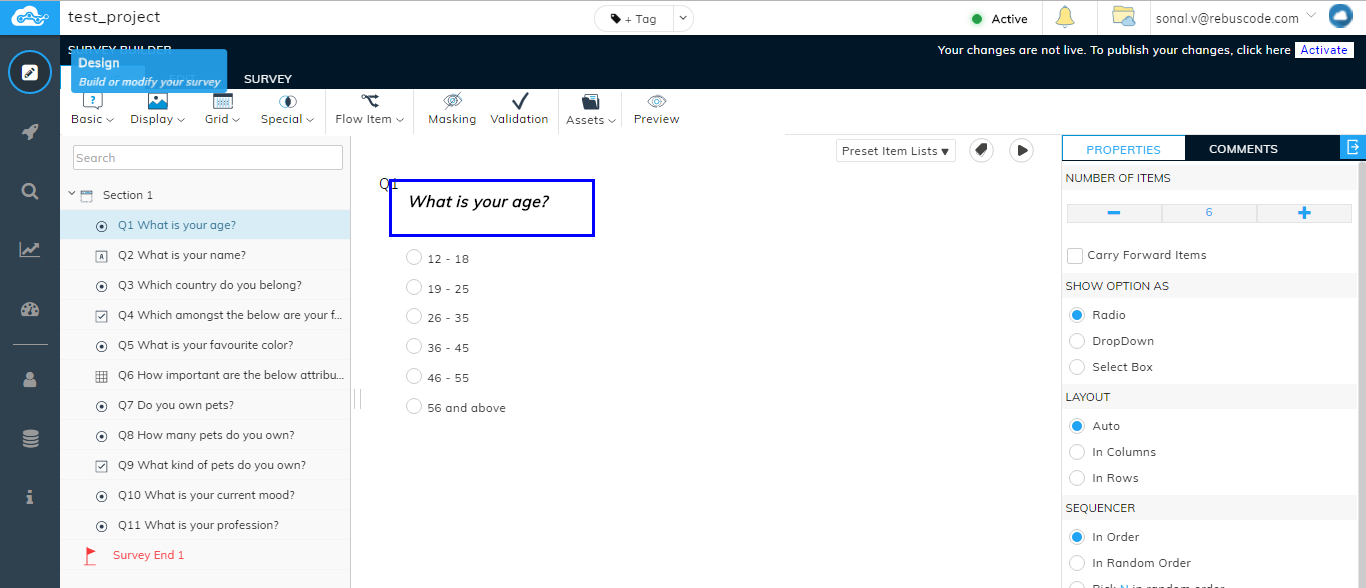Click the + Tag button

coord(634,18)
